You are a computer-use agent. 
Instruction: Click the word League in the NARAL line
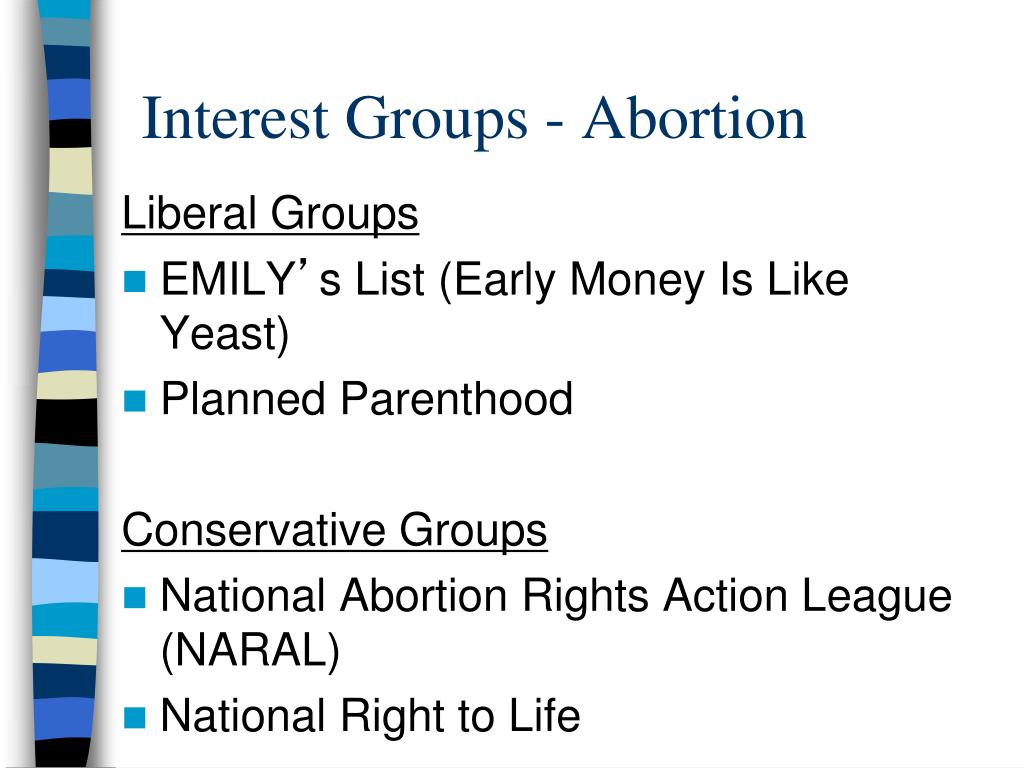(x=876, y=599)
